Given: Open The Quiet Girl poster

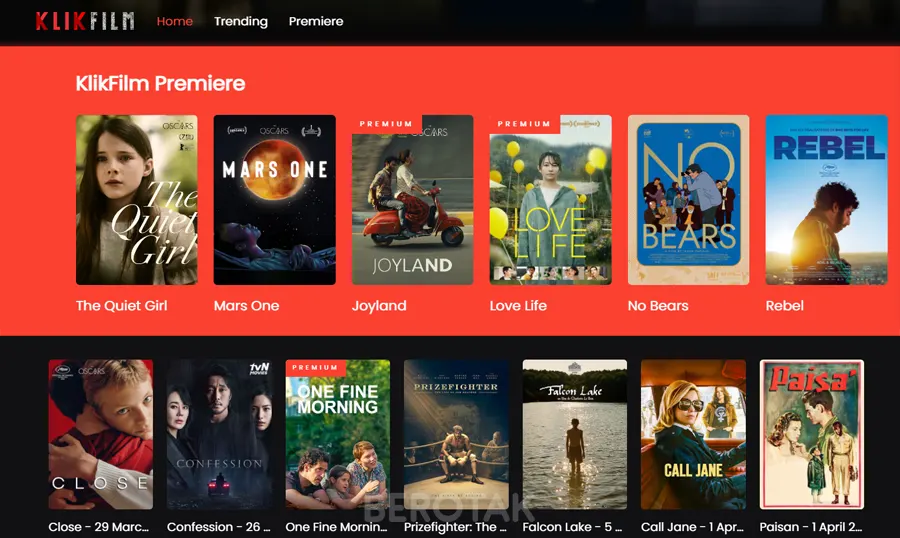Looking at the screenshot, I should tap(137, 200).
